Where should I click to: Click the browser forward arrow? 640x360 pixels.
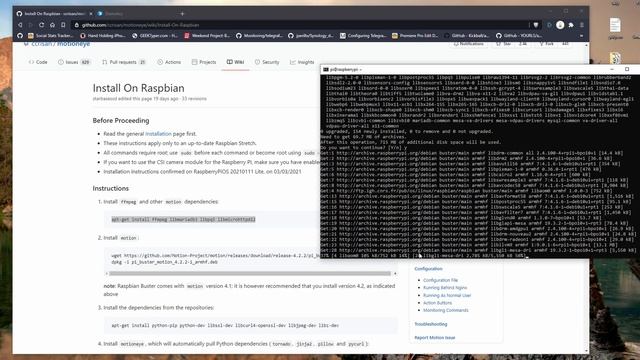[31, 25]
